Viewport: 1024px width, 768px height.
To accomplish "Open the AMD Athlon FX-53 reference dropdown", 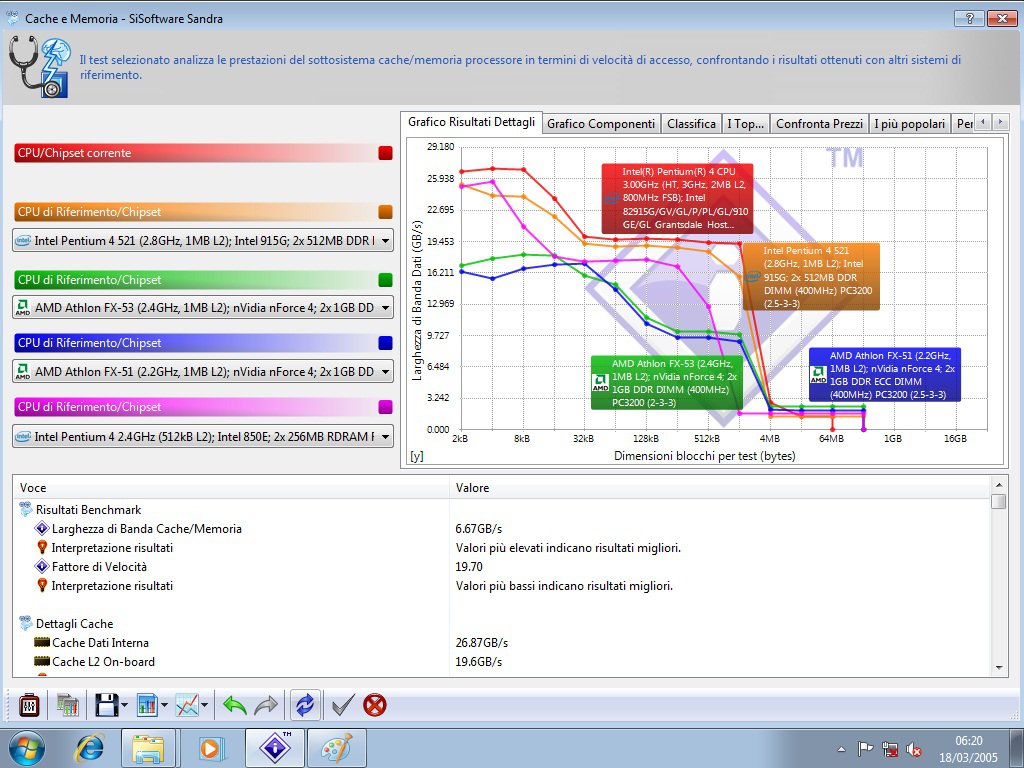I will (x=386, y=308).
